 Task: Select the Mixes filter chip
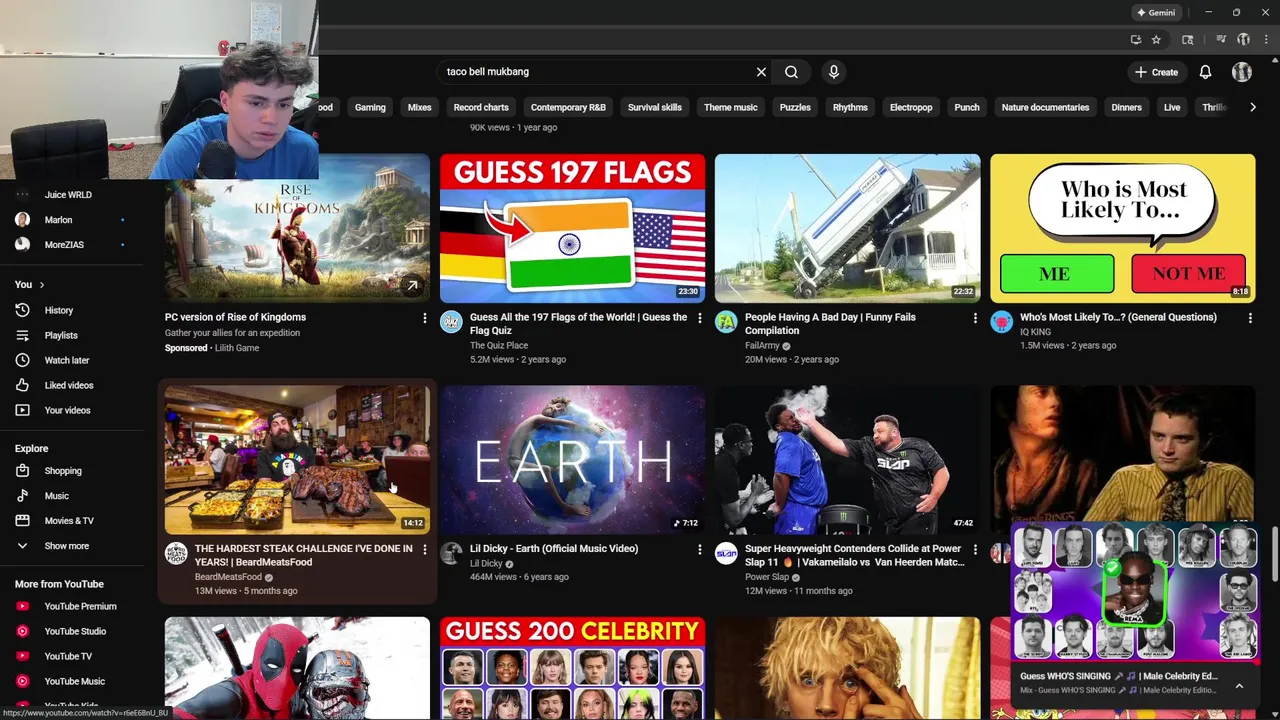tap(420, 107)
